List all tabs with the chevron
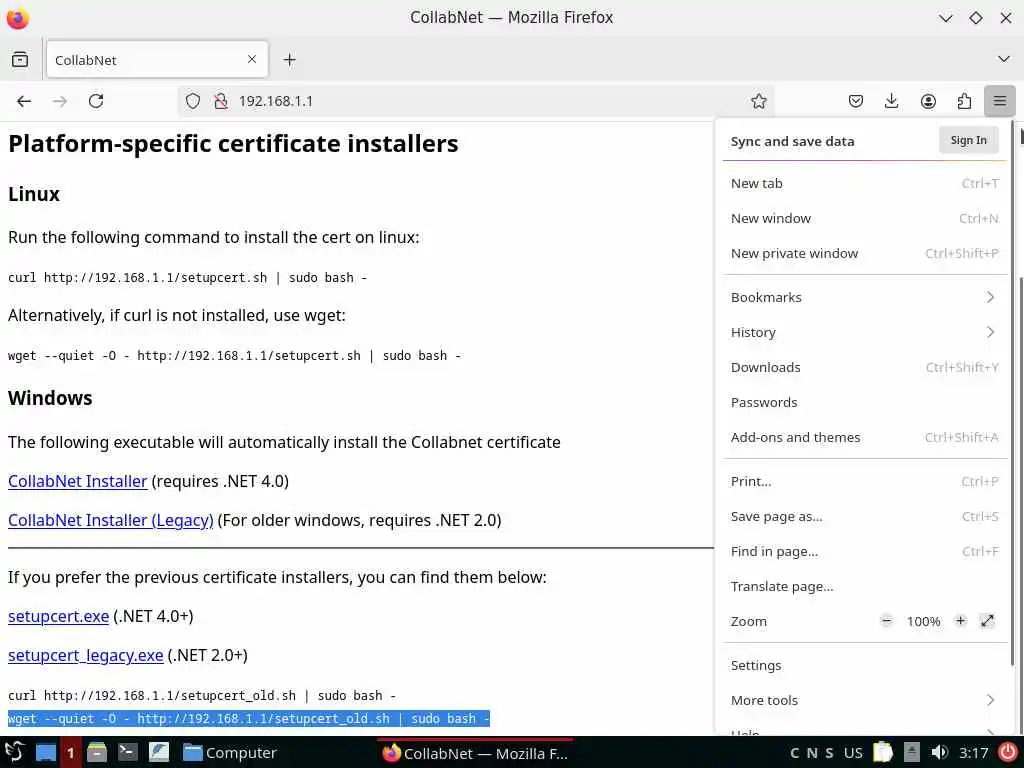This screenshot has width=1024, height=768. click(1004, 59)
